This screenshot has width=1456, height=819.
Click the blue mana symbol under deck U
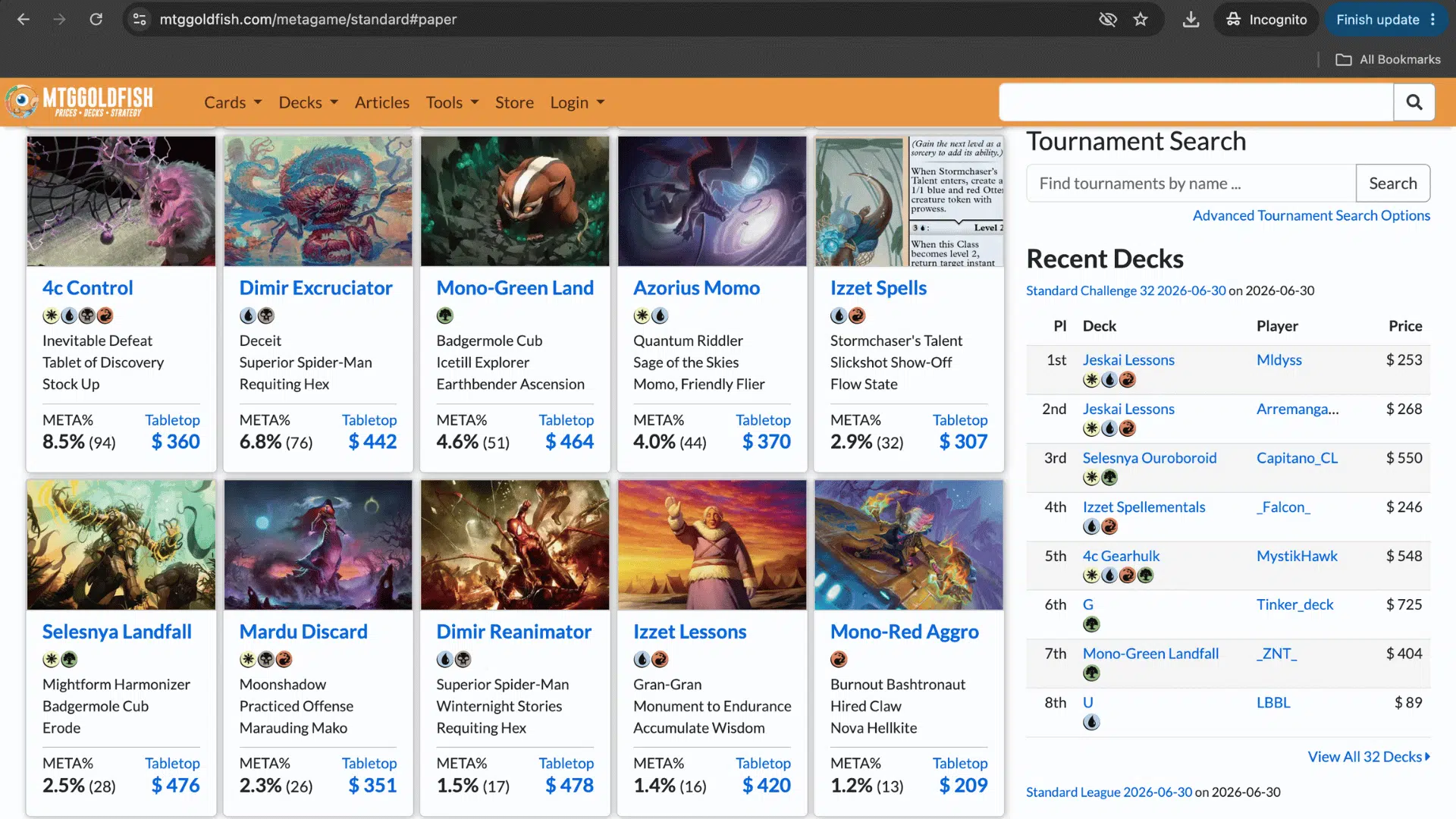(x=1091, y=722)
